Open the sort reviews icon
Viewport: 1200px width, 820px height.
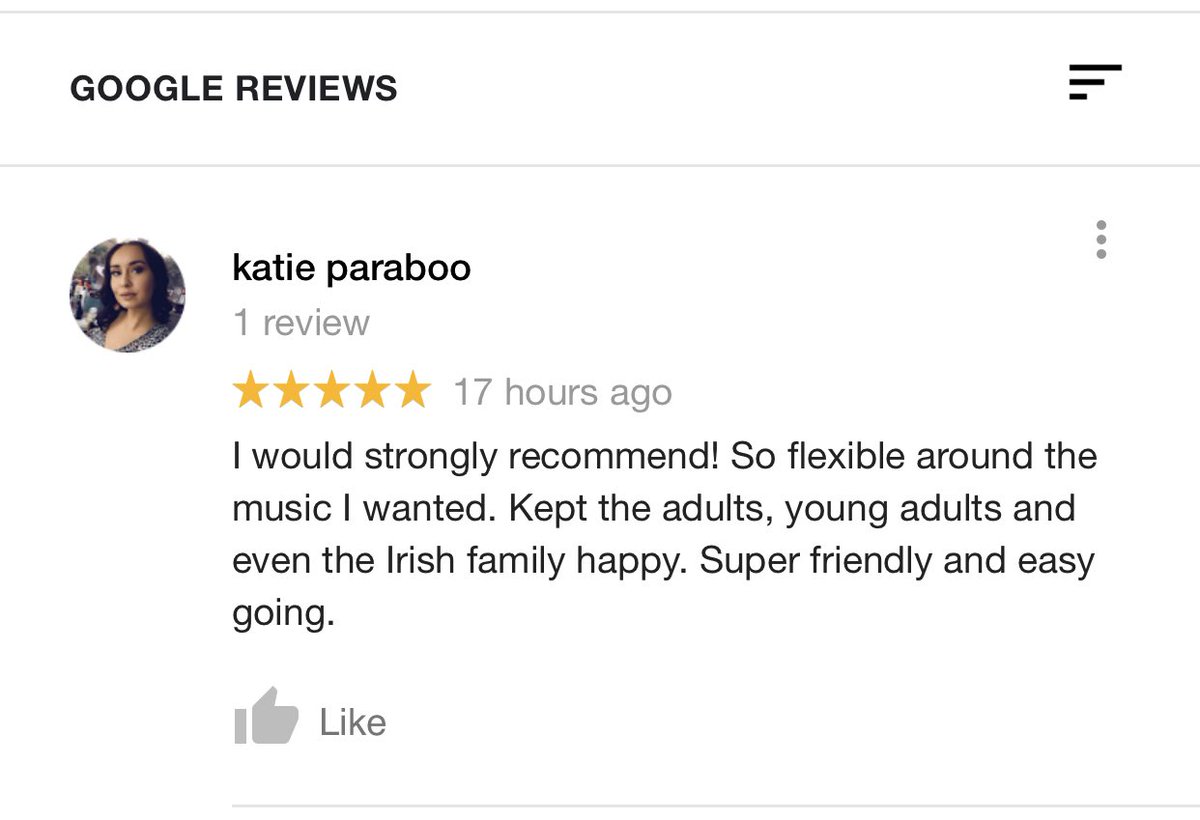click(1095, 82)
